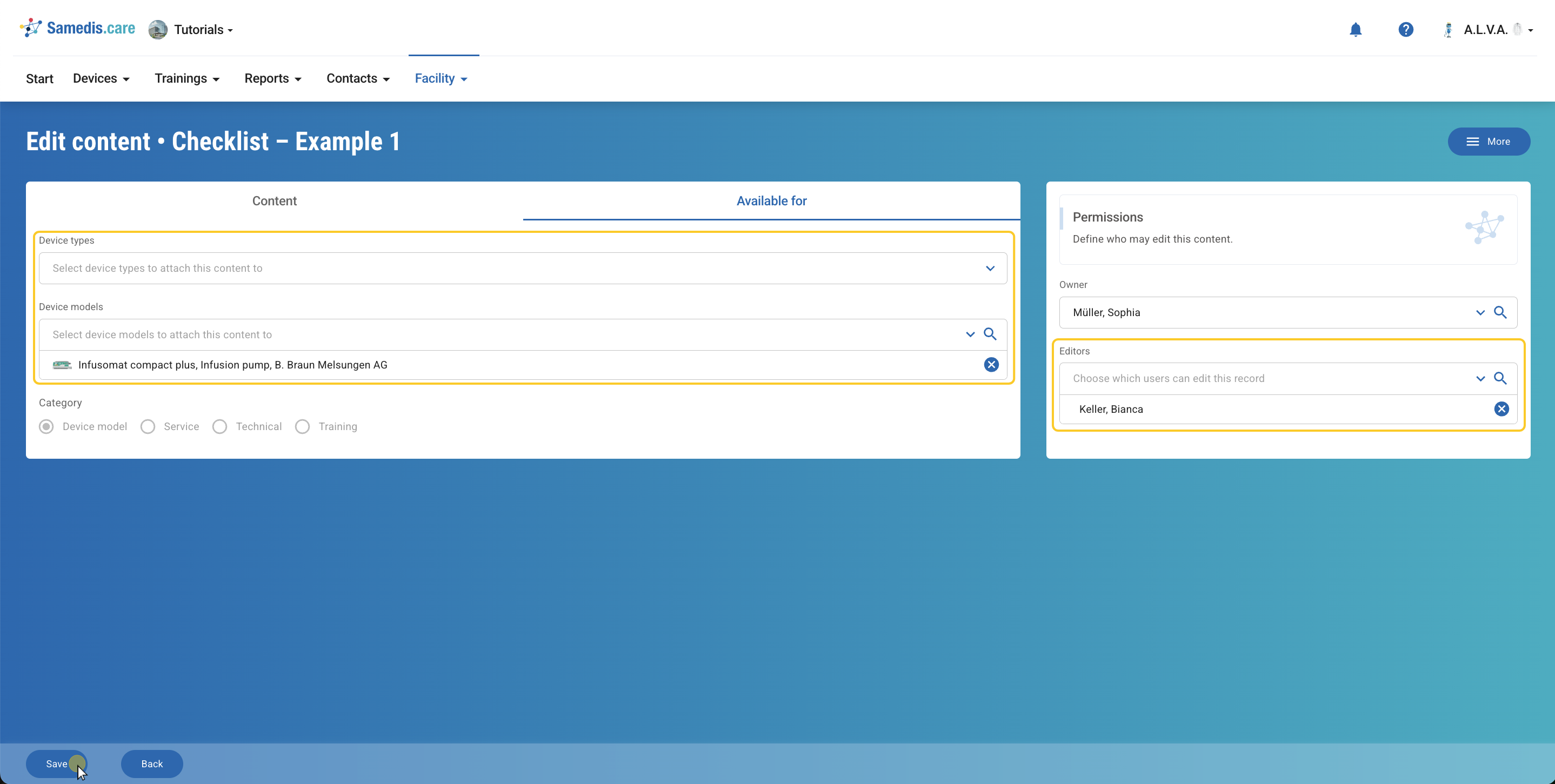This screenshot has width=1555, height=784.
Task: Click the Samedis.care logo
Action: point(78,28)
